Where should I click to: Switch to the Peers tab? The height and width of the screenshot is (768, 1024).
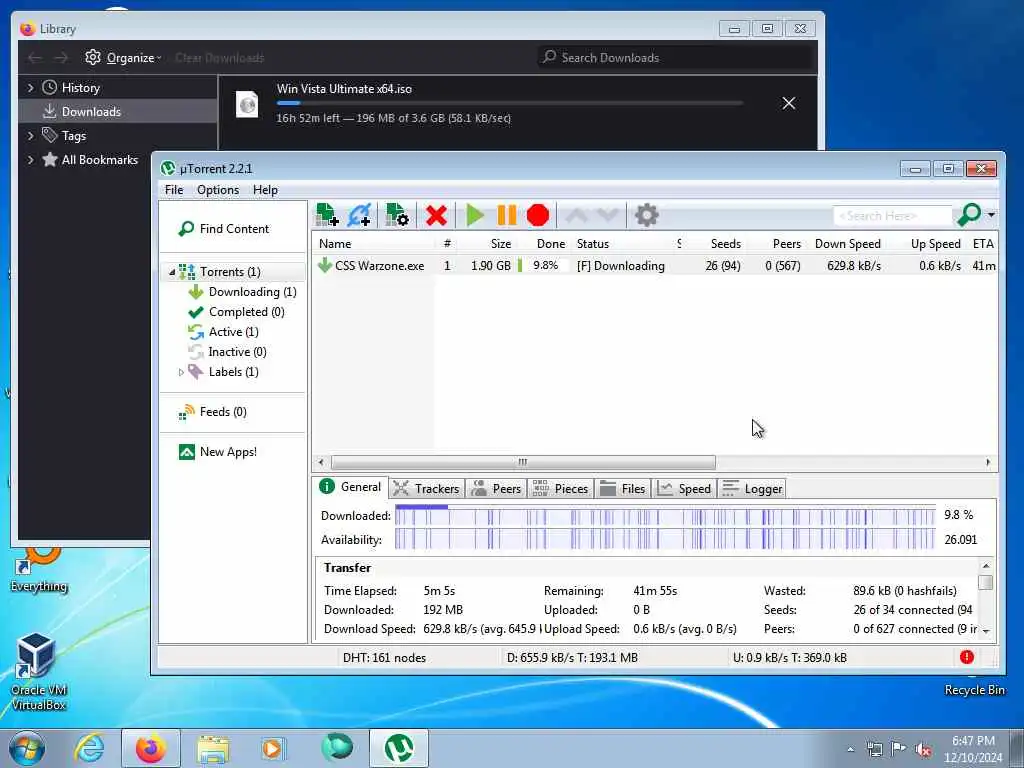click(496, 488)
